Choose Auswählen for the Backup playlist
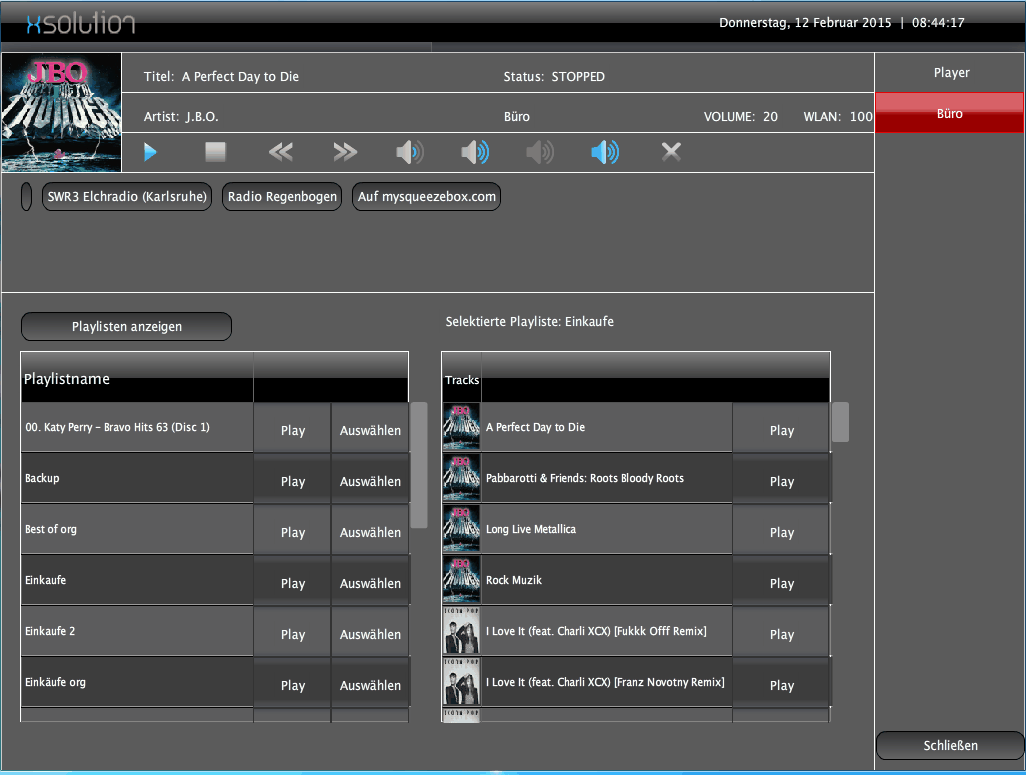1026x775 pixels. pos(370,481)
